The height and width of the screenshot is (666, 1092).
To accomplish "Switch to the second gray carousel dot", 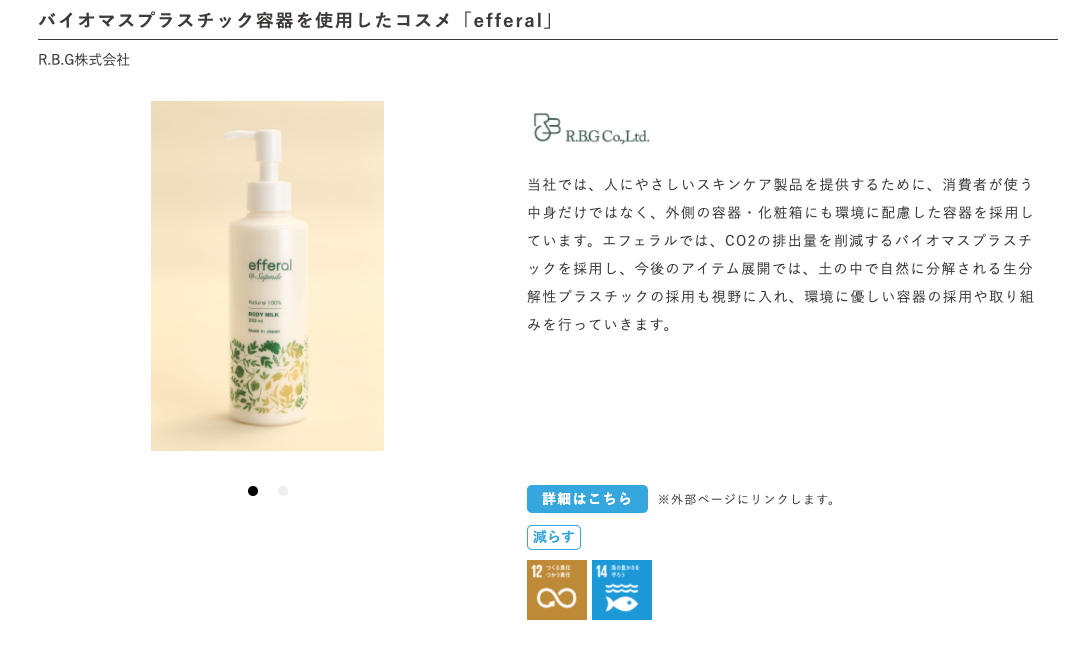I will coord(283,491).
